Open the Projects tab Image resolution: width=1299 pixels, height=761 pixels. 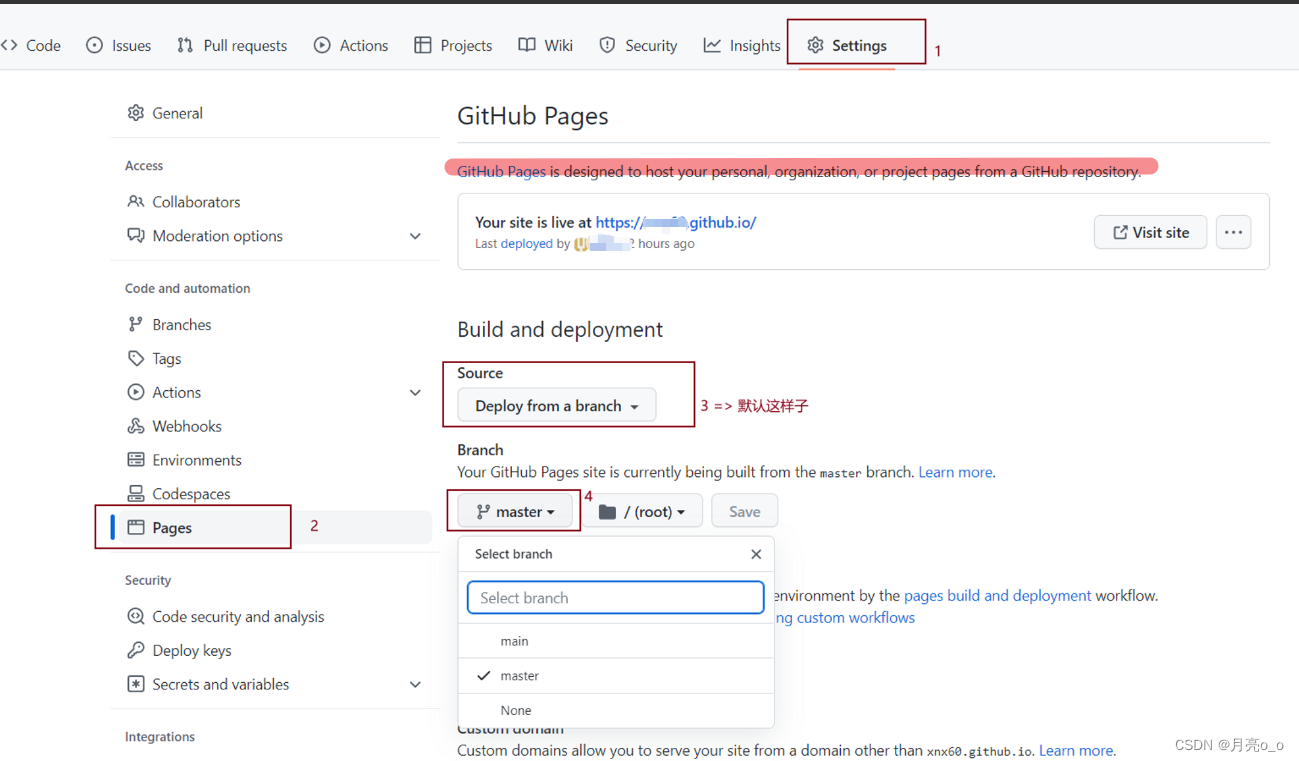click(x=453, y=45)
